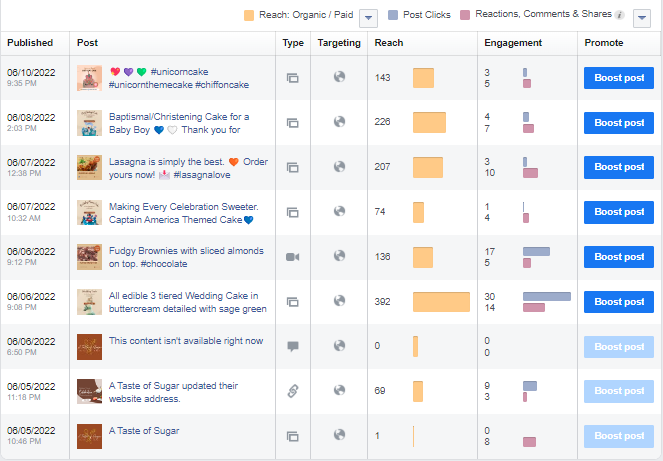
Task: Click the Published column header
Action: (30, 43)
